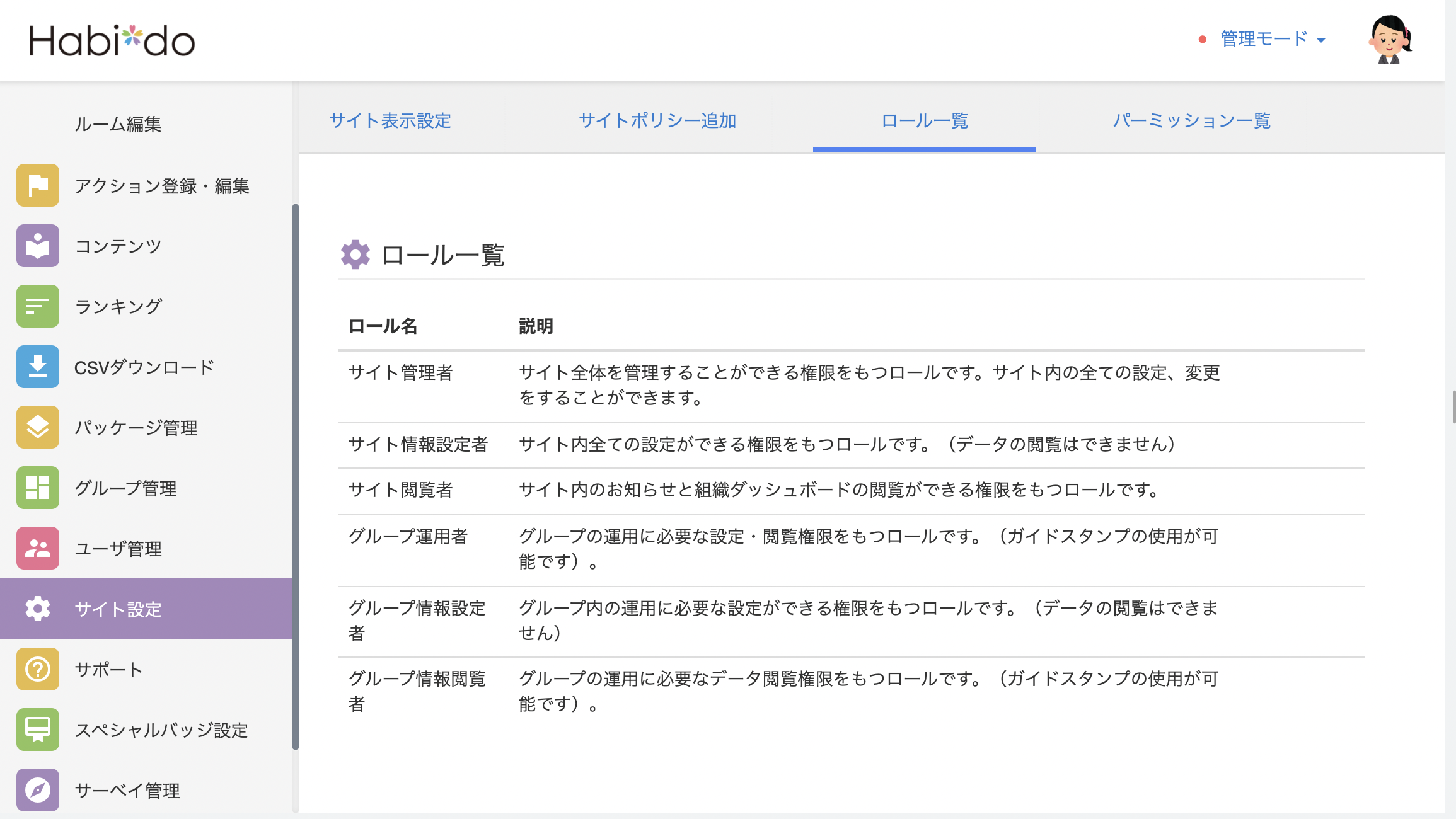
Task: Select the グループ運用者 role name
Action: (408, 536)
